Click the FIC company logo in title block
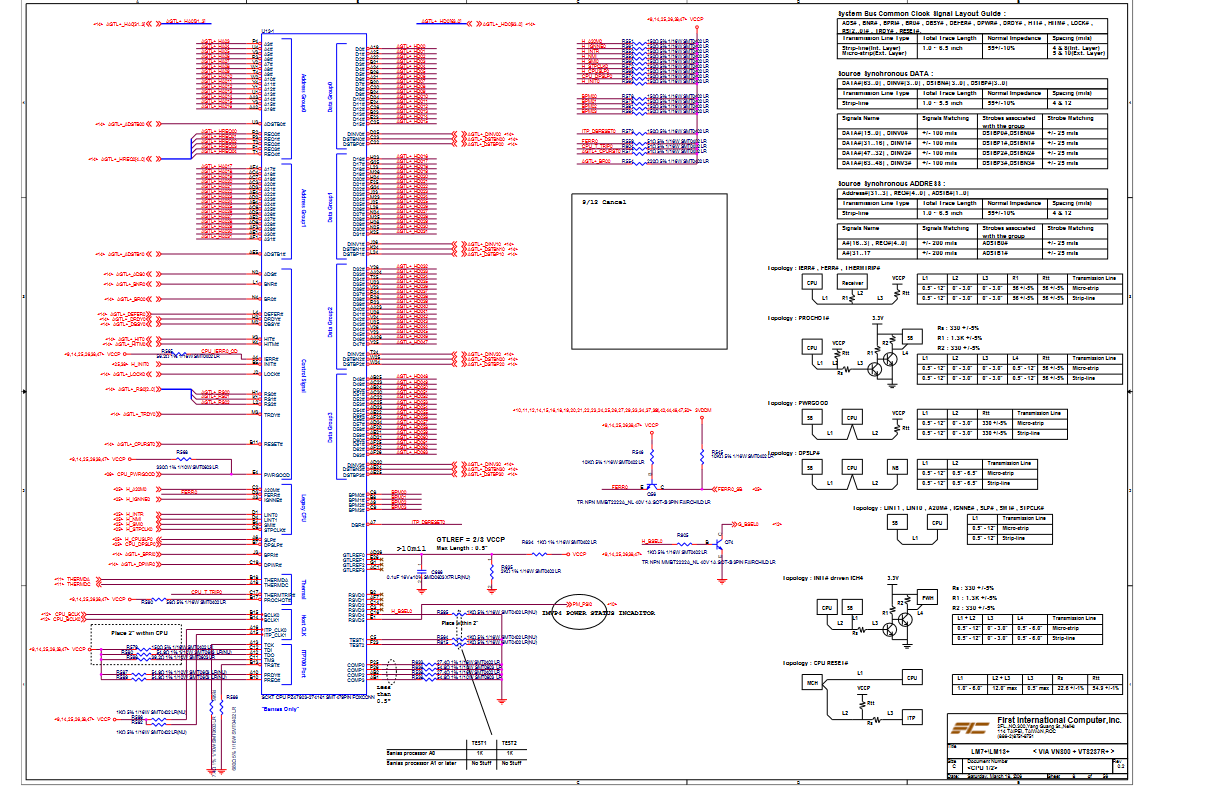This screenshot has width=1208, height=787. (x=968, y=729)
